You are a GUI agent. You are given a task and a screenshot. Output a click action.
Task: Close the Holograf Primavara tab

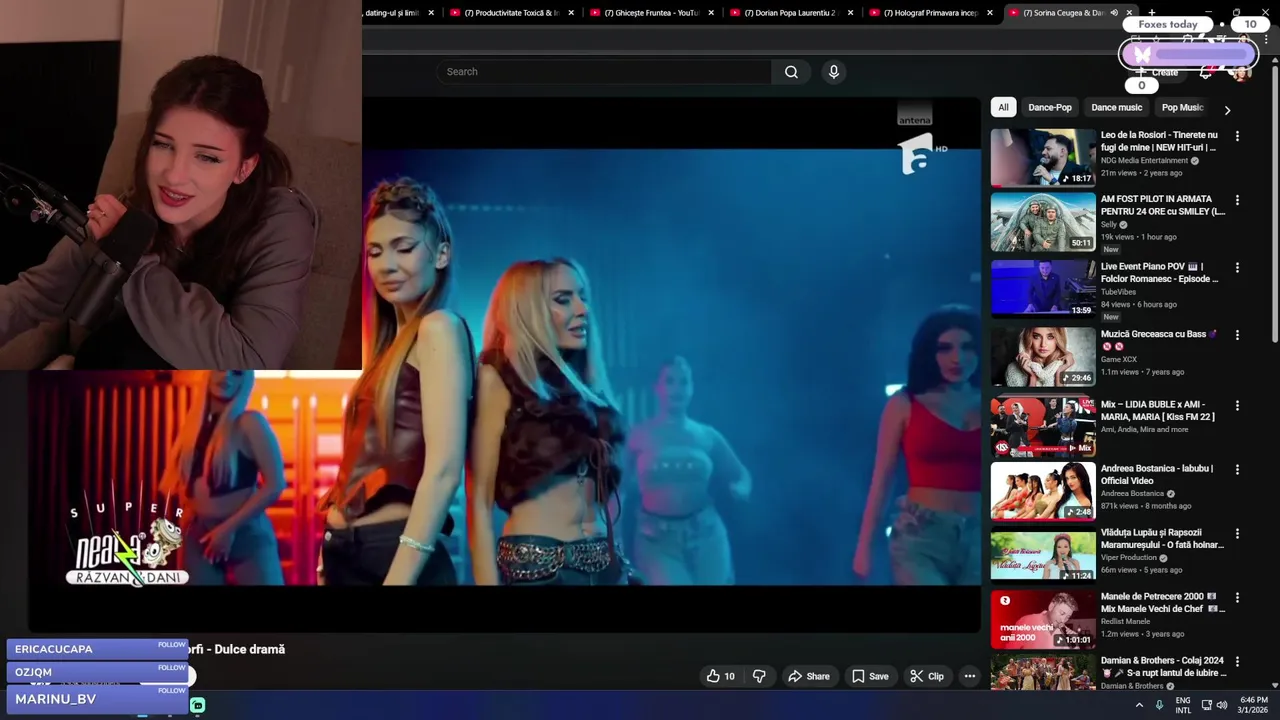990,13
